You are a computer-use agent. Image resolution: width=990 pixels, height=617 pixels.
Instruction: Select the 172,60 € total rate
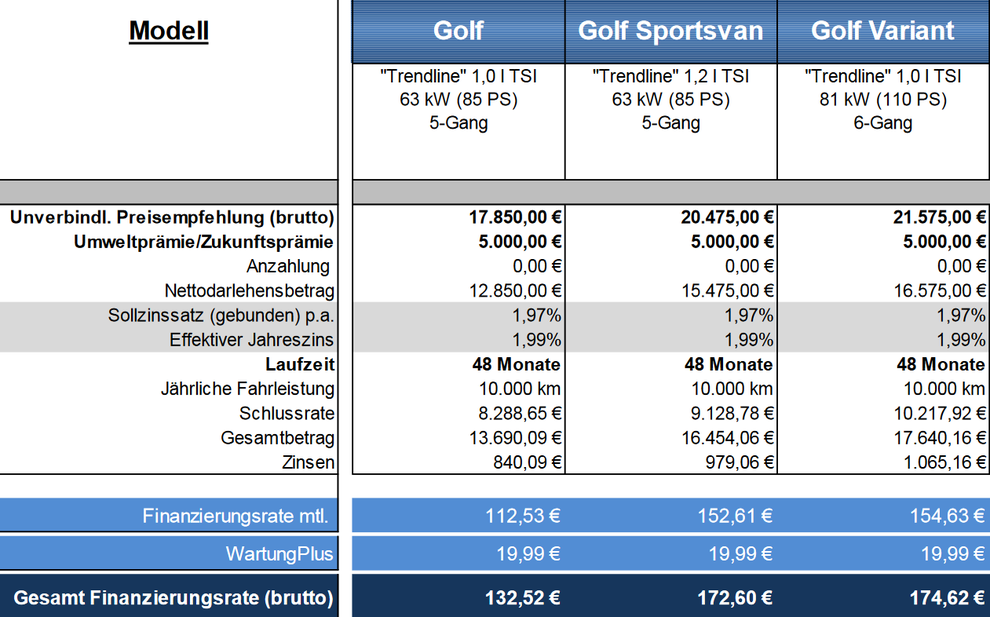(735, 597)
